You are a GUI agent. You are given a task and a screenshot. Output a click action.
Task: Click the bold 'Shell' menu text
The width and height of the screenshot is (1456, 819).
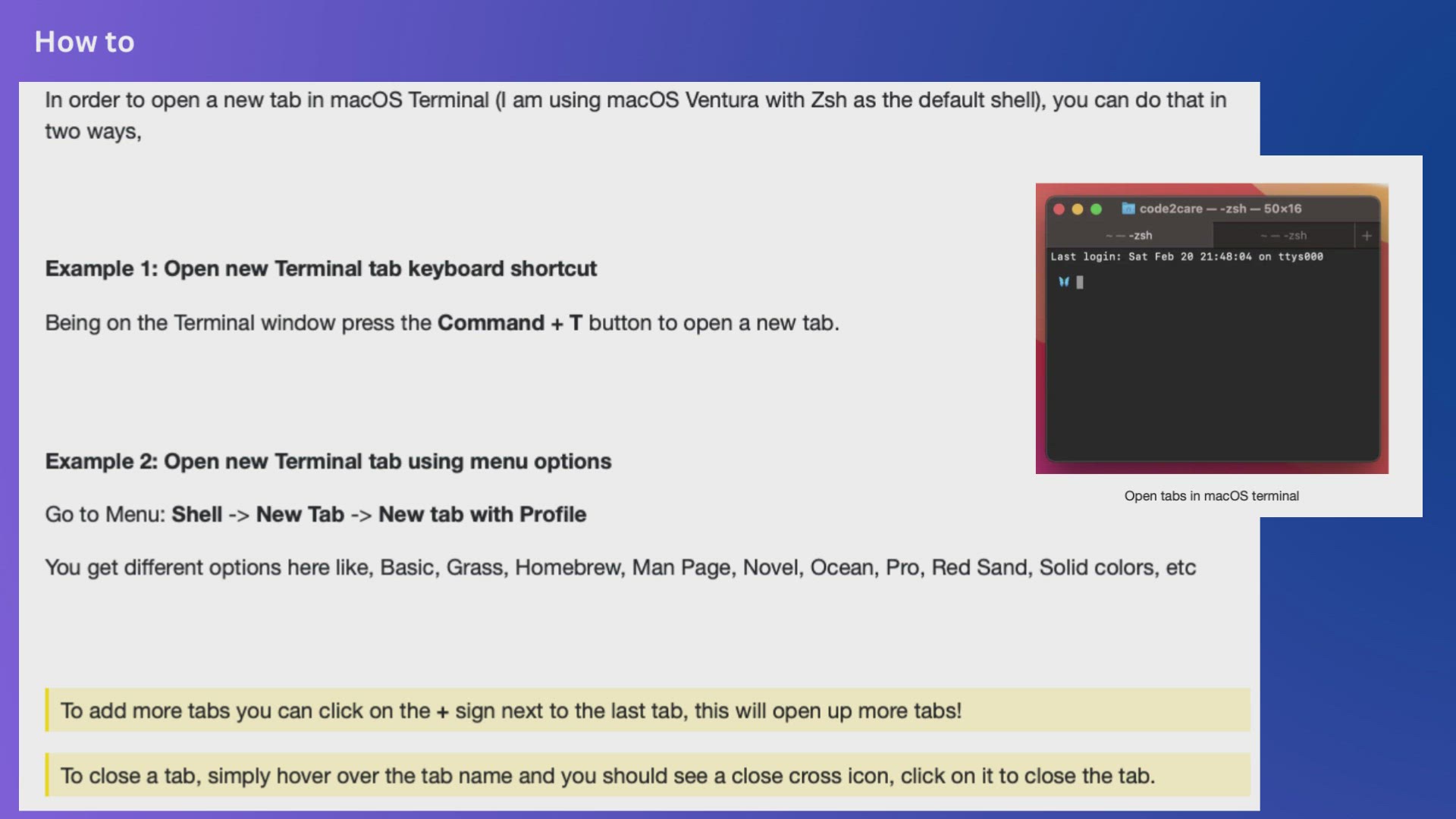click(196, 514)
